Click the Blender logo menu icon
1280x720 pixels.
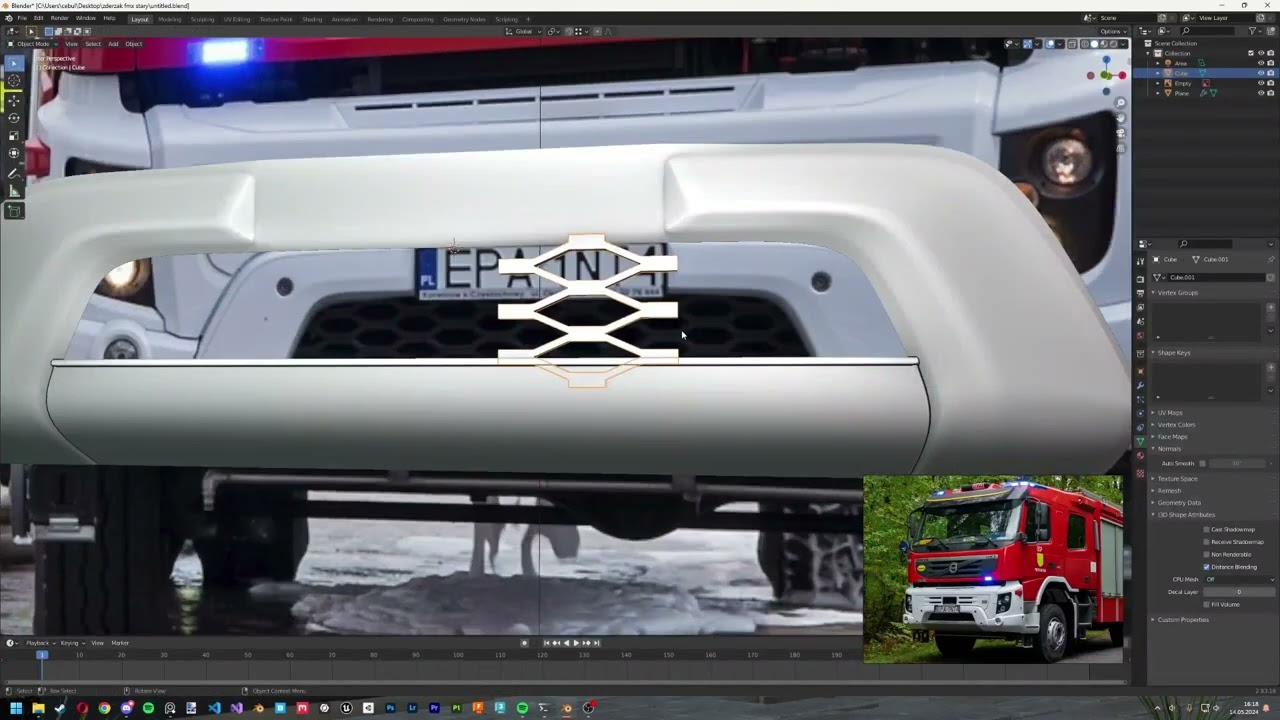pos(8,18)
